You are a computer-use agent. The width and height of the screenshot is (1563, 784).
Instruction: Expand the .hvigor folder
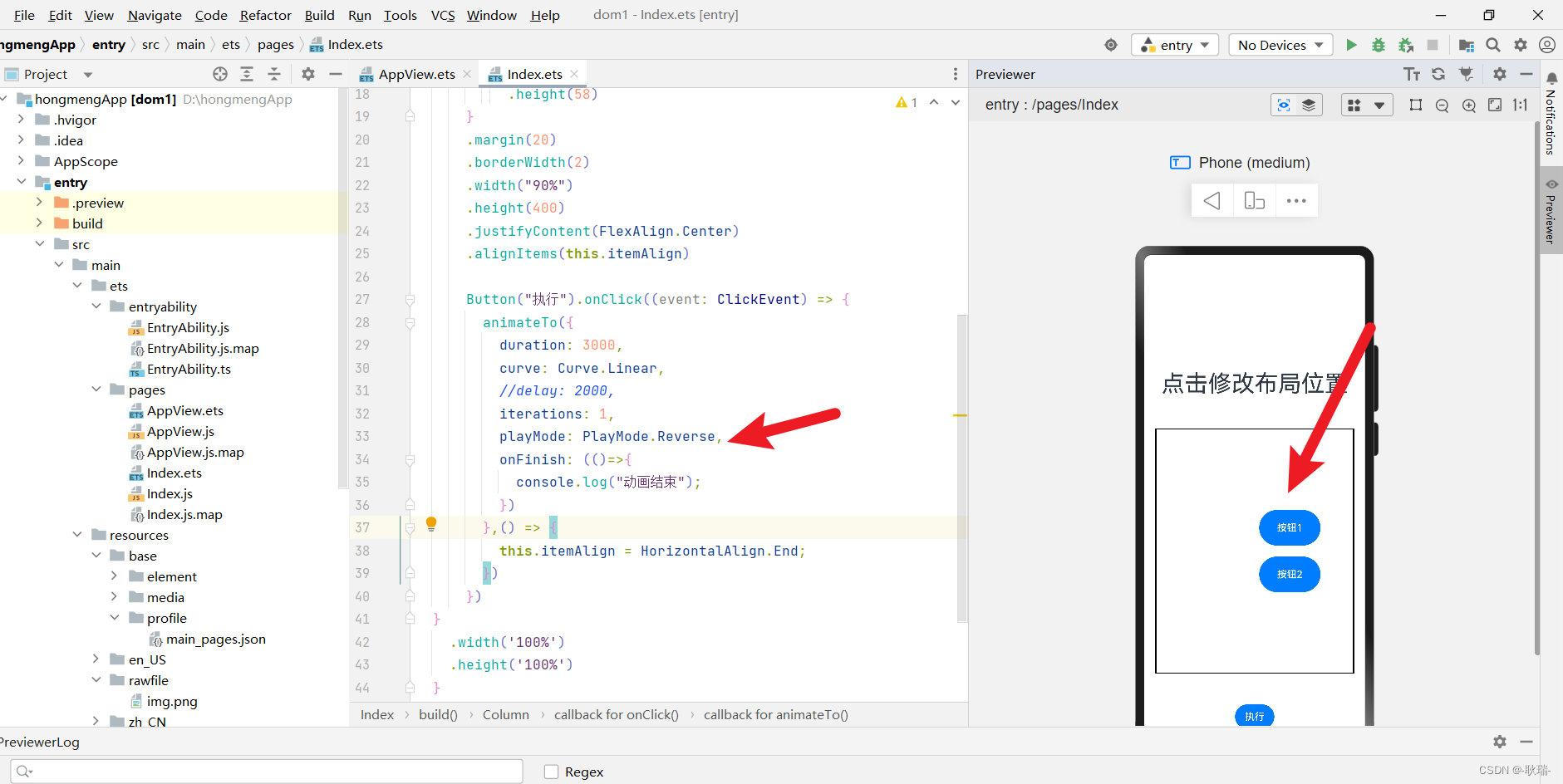21,120
